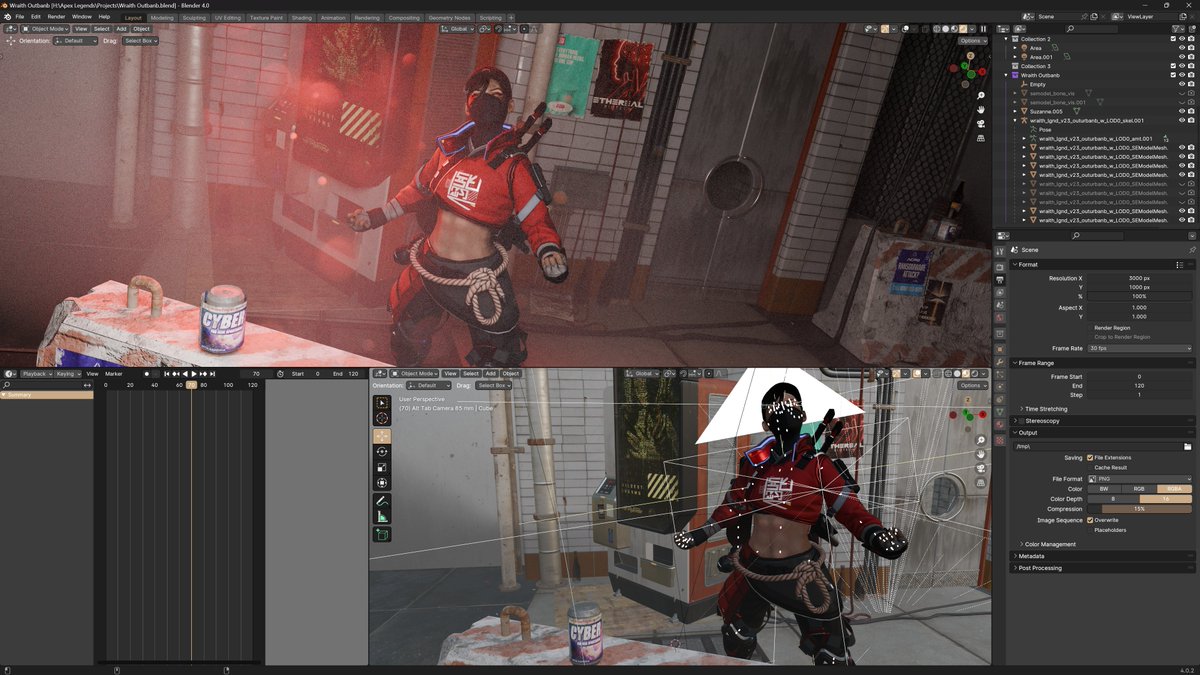Open the Object Data properties tab
The image size is (1200, 675).
(1000, 413)
